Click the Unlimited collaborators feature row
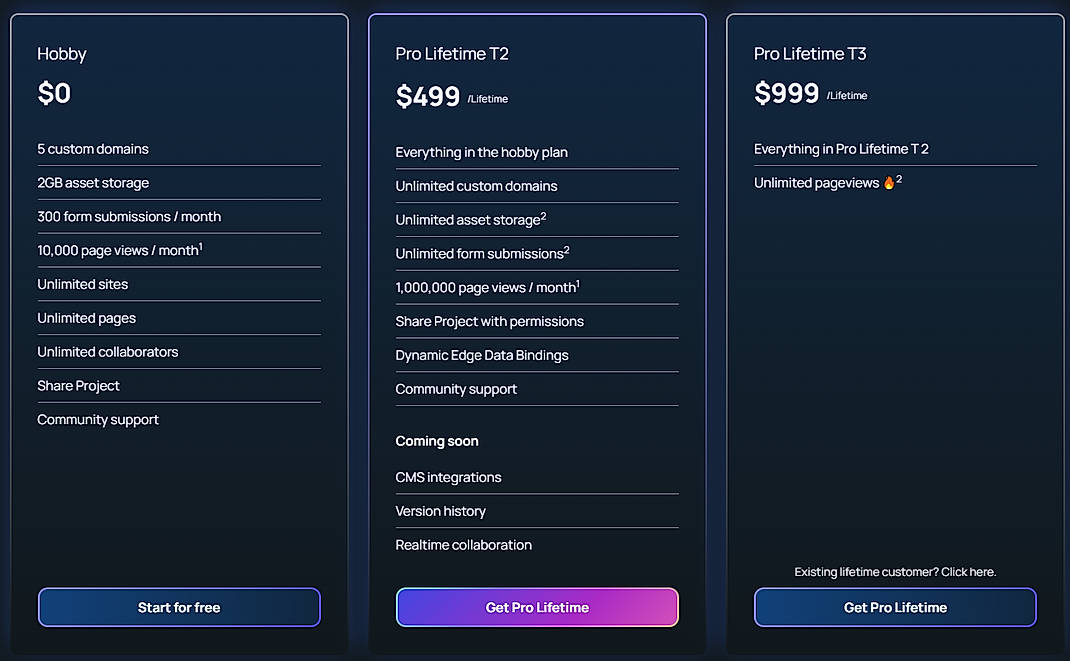 click(x=107, y=351)
